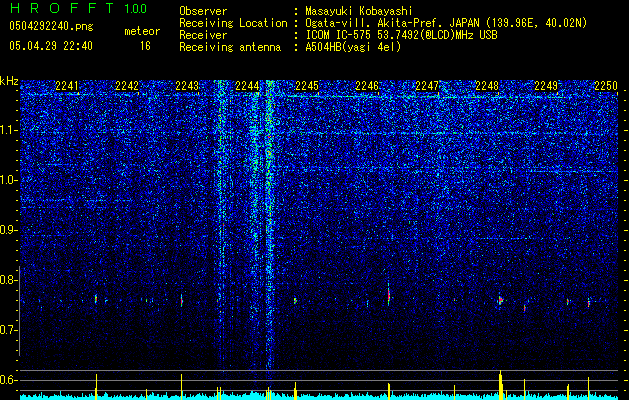Click the 0.8 frequency axis label
The height and width of the screenshot is (400, 629).
pyautogui.click(x=8, y=280)
